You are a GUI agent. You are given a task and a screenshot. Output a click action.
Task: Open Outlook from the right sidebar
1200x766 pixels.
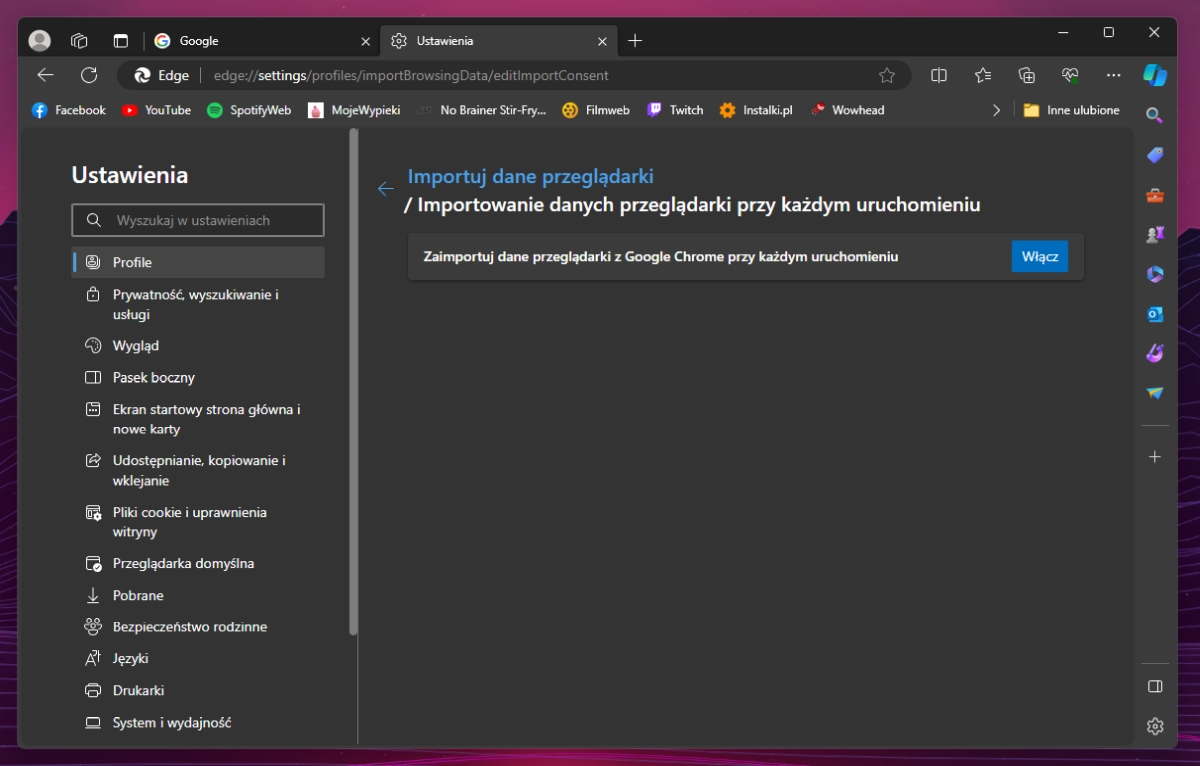coord(1154,313)
